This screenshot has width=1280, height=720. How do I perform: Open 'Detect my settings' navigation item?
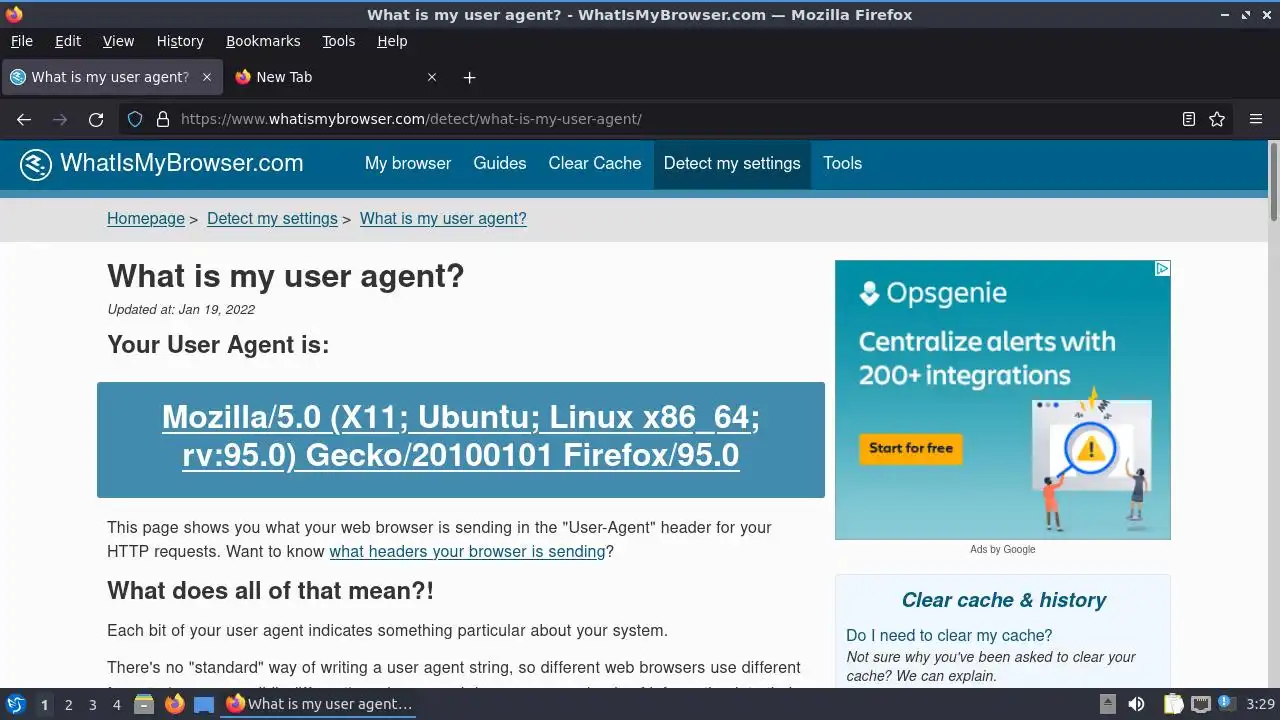(732, 163)
